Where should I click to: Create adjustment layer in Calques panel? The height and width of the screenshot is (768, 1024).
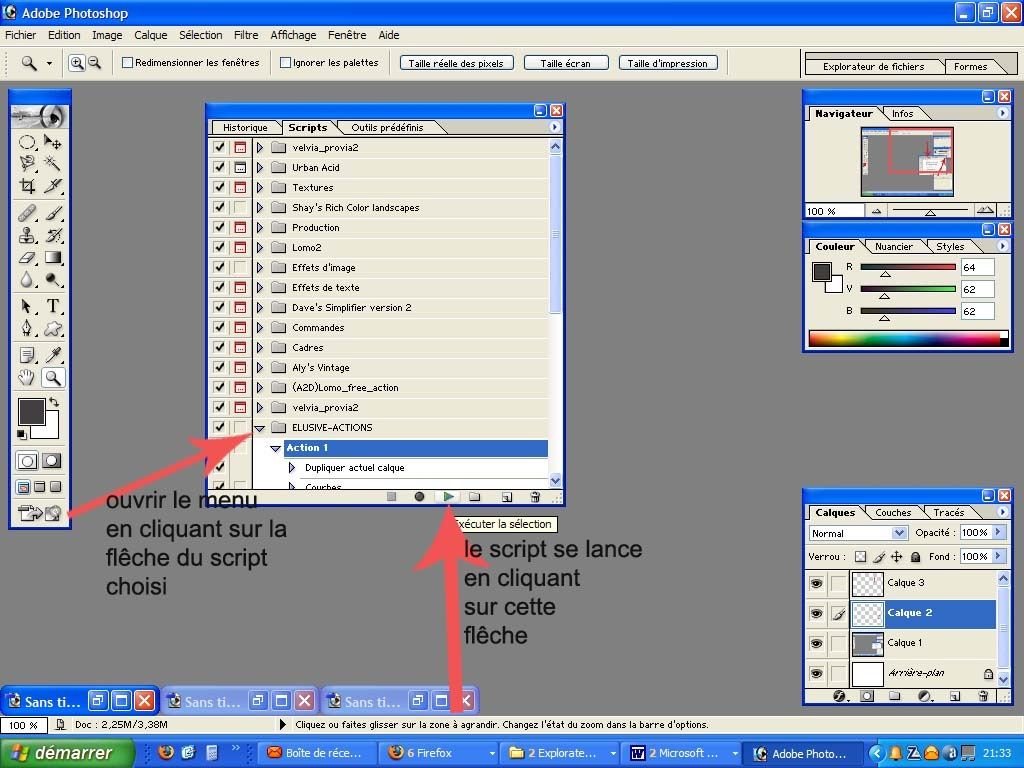click(x=925, y=696)
